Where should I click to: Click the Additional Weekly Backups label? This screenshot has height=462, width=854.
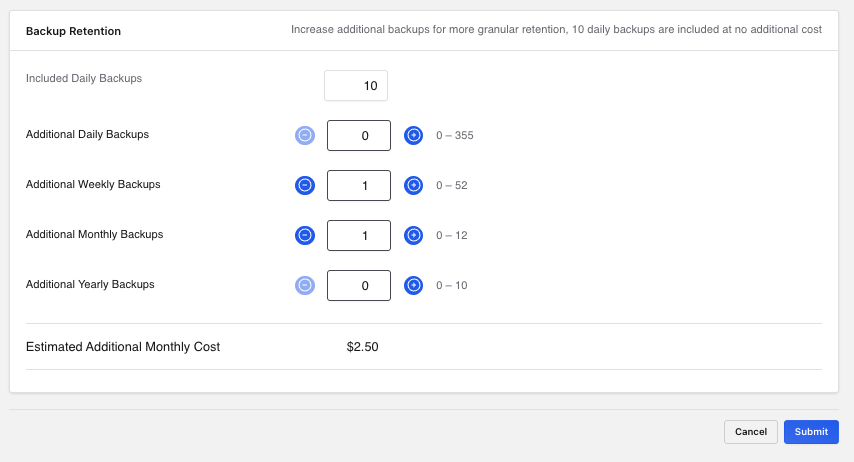93,184
